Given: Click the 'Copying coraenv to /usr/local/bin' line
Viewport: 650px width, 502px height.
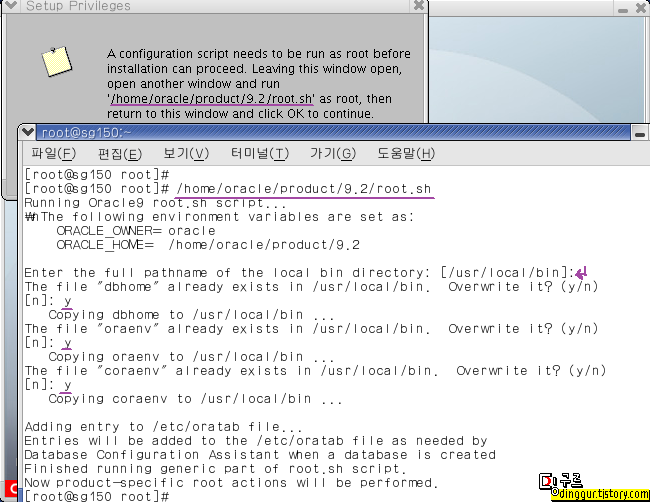Looking at the screenshot, I should 195,399.
